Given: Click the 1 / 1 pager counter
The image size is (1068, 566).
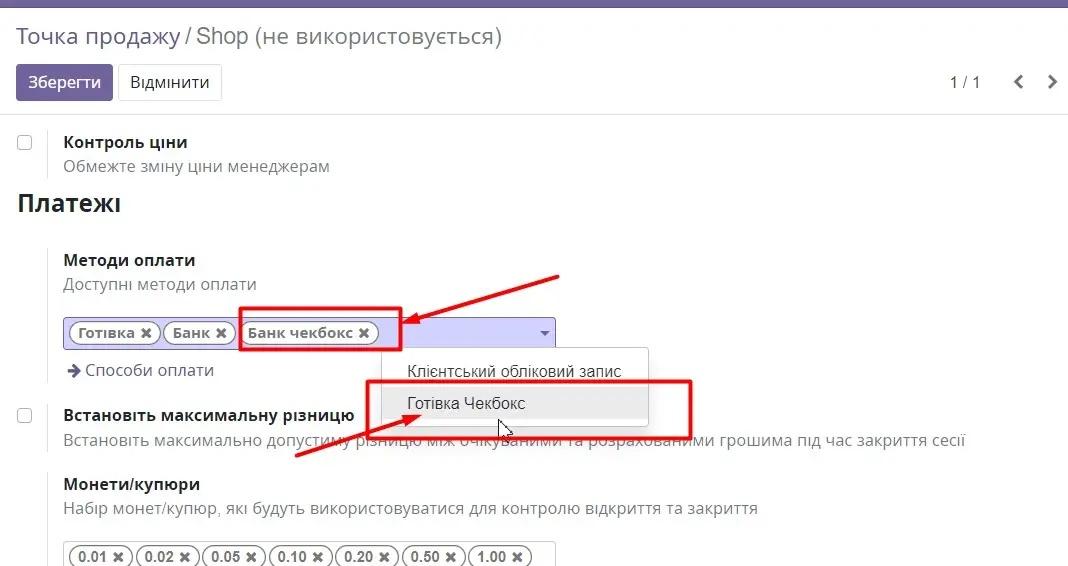Looking at the screenshot, I should click(x=964, y=82).
